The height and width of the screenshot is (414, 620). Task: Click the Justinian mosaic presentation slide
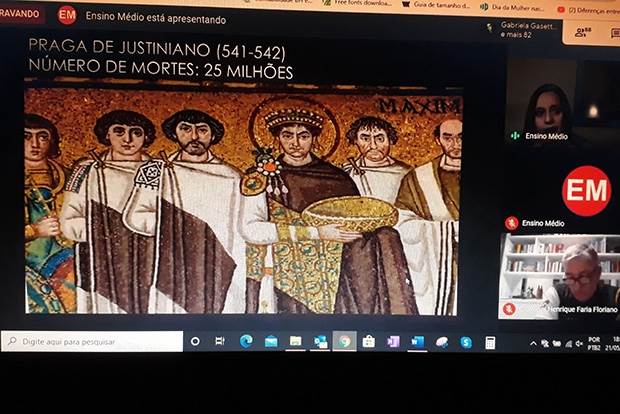pyautogui.click(x=243, y=200)
